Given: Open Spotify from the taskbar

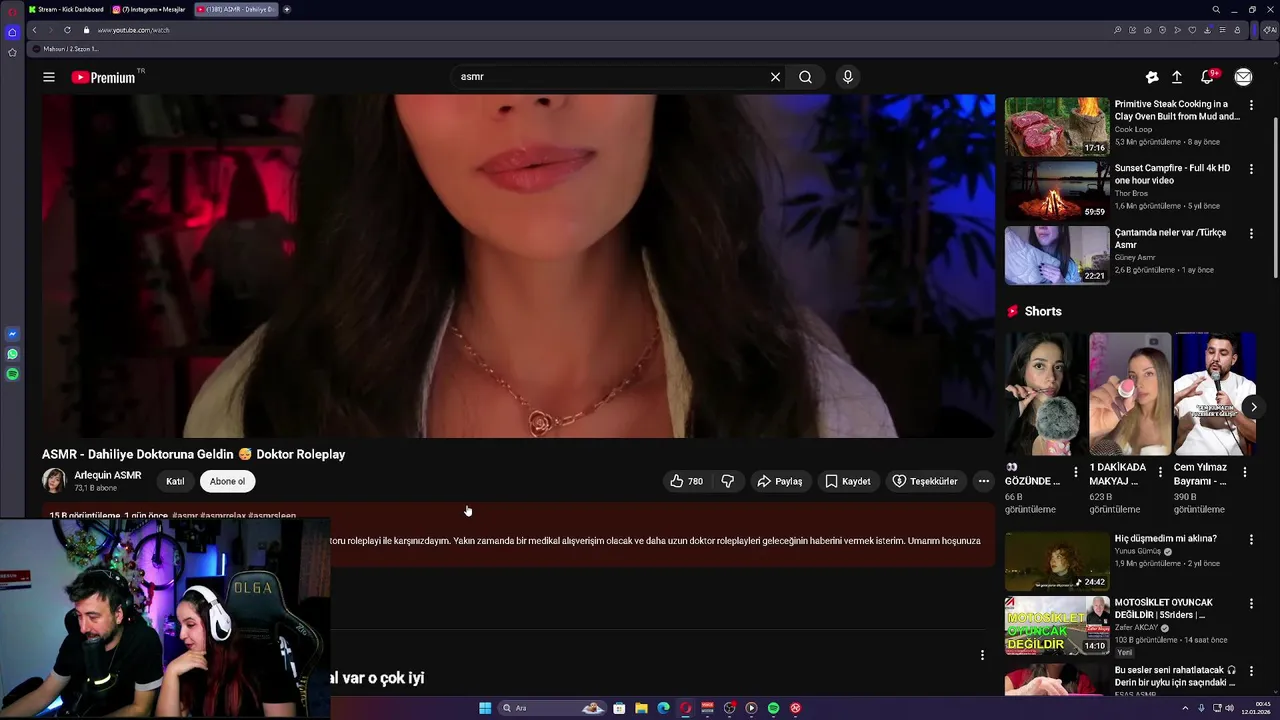Looking at the screenshot, I should tap(773, 708).
